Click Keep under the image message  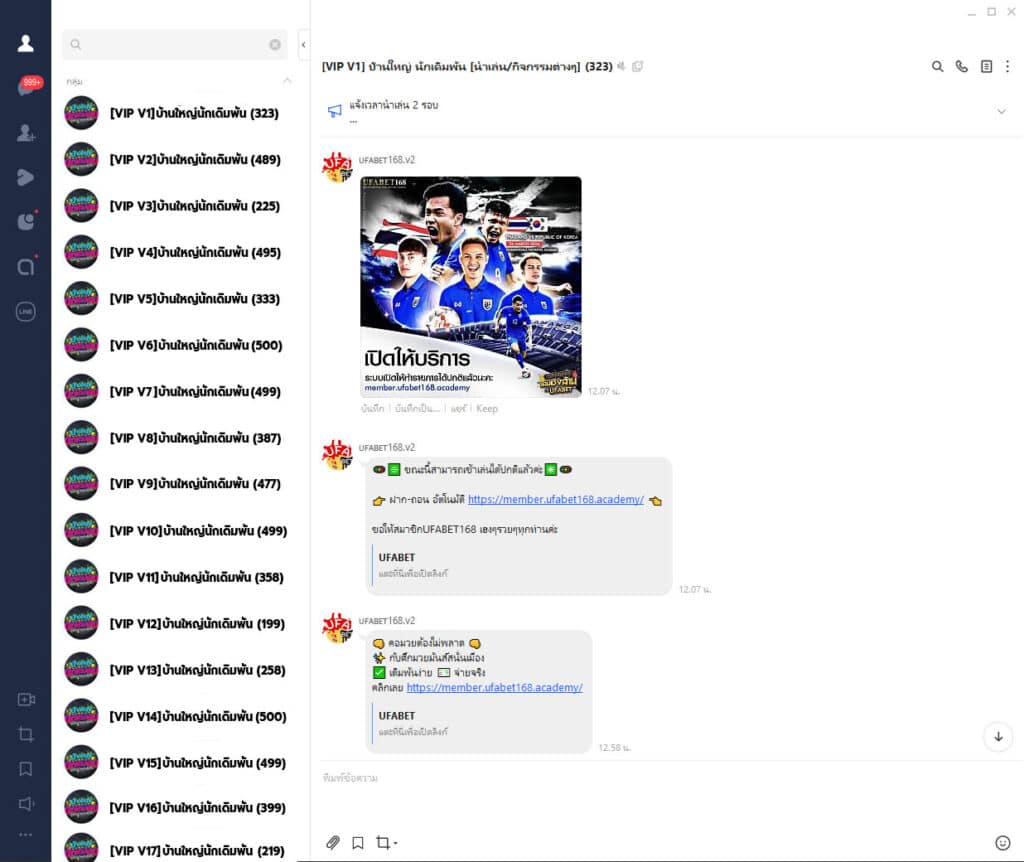[487, 408]
